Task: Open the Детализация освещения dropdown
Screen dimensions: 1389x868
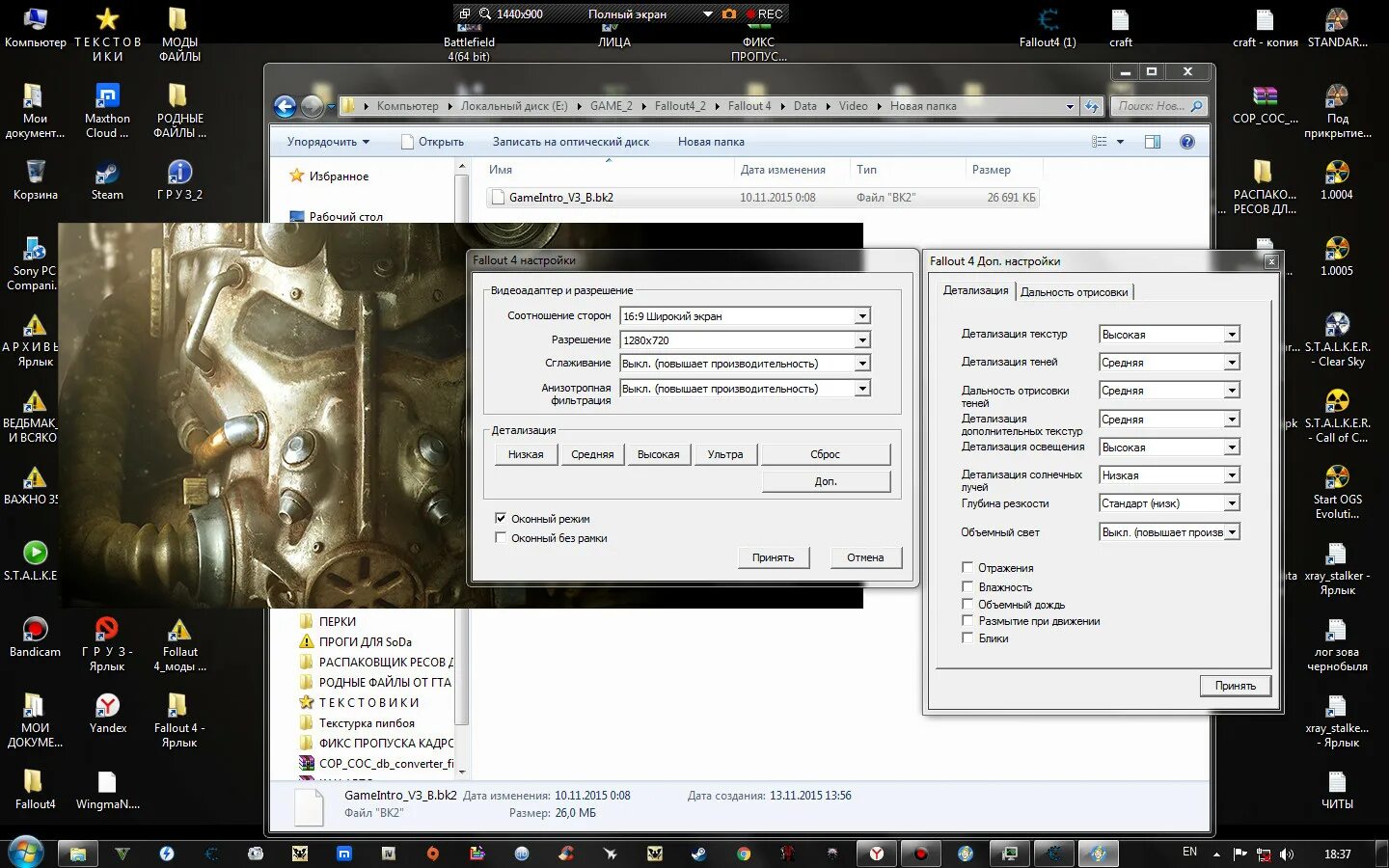Action: click(x=1169, y=447)
